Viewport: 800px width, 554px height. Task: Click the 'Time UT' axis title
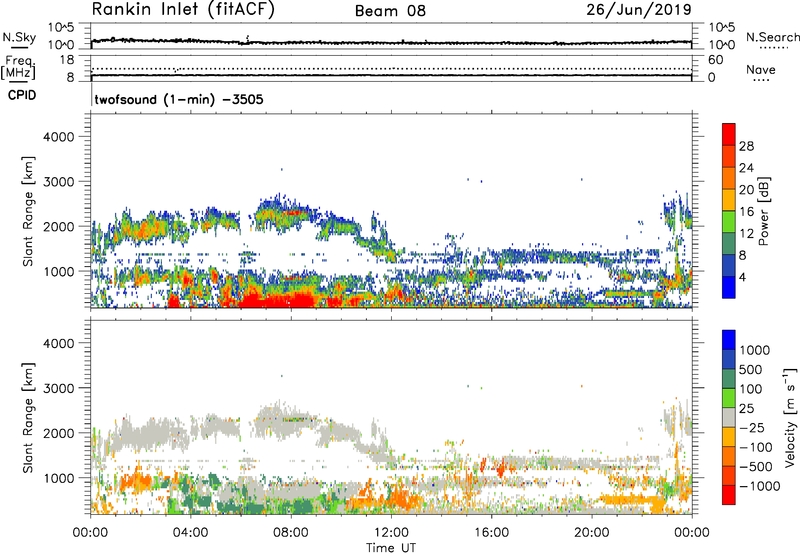391,547
